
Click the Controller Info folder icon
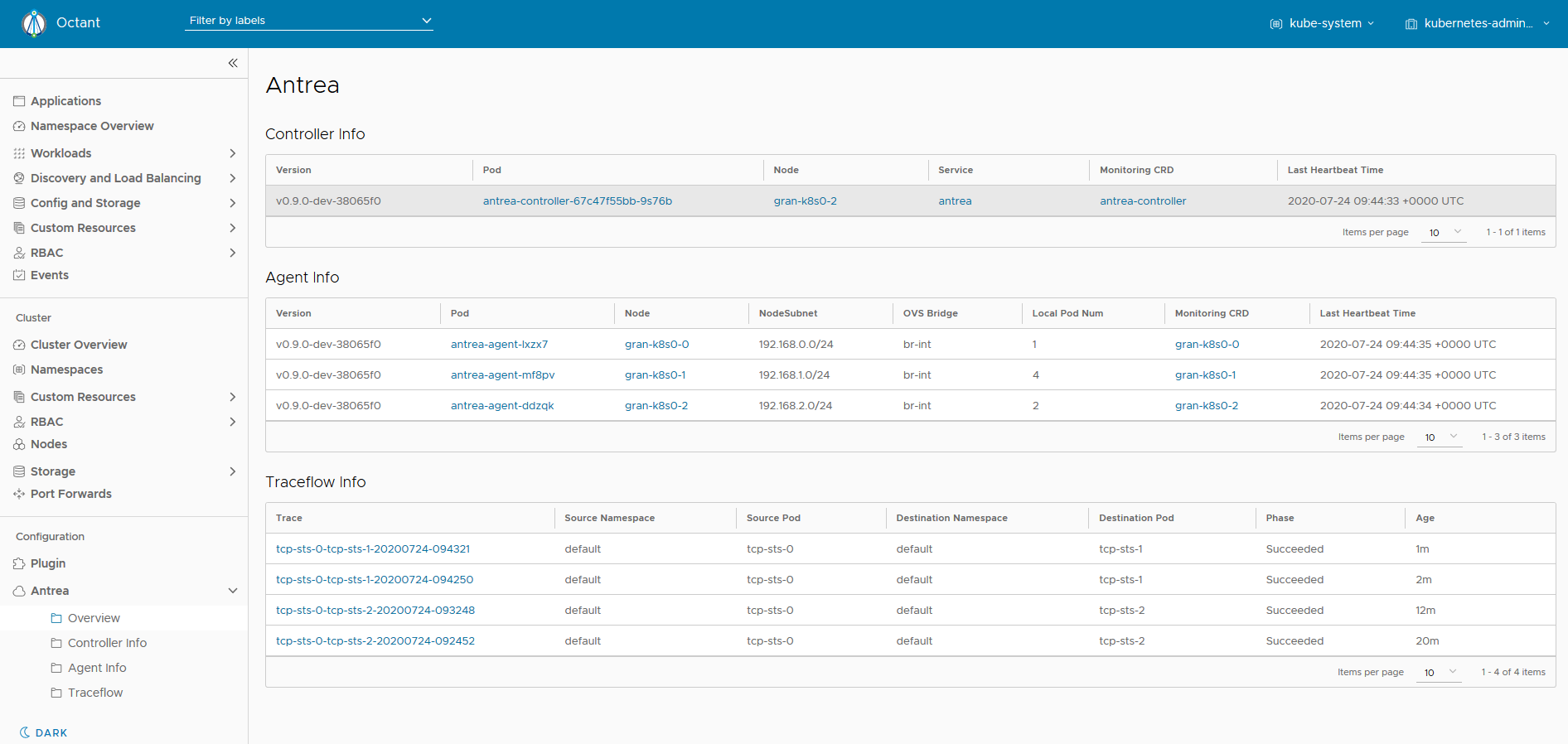[x=56, y=643]
